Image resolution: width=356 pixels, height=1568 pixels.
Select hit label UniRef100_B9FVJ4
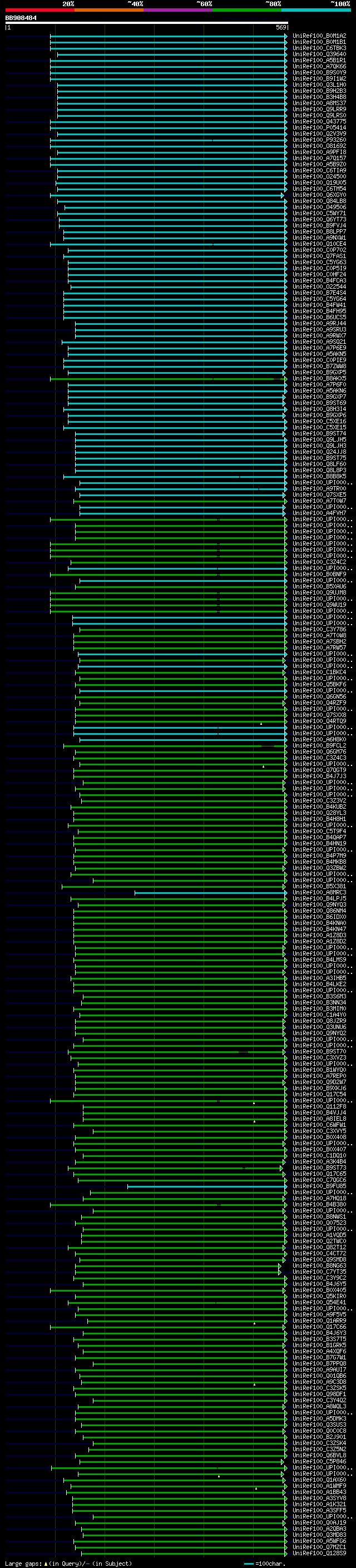[319, 225]
